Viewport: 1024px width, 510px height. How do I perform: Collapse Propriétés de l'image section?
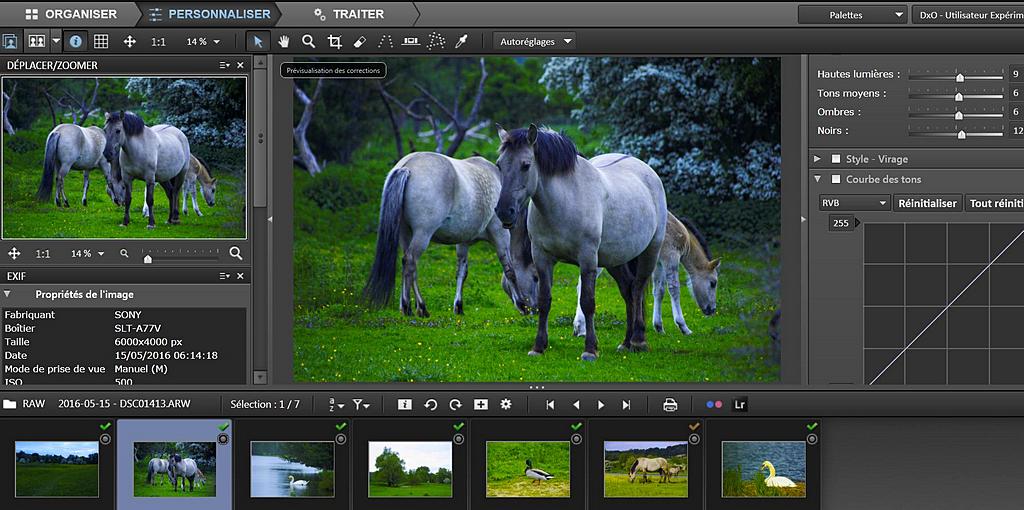point(7,295)
